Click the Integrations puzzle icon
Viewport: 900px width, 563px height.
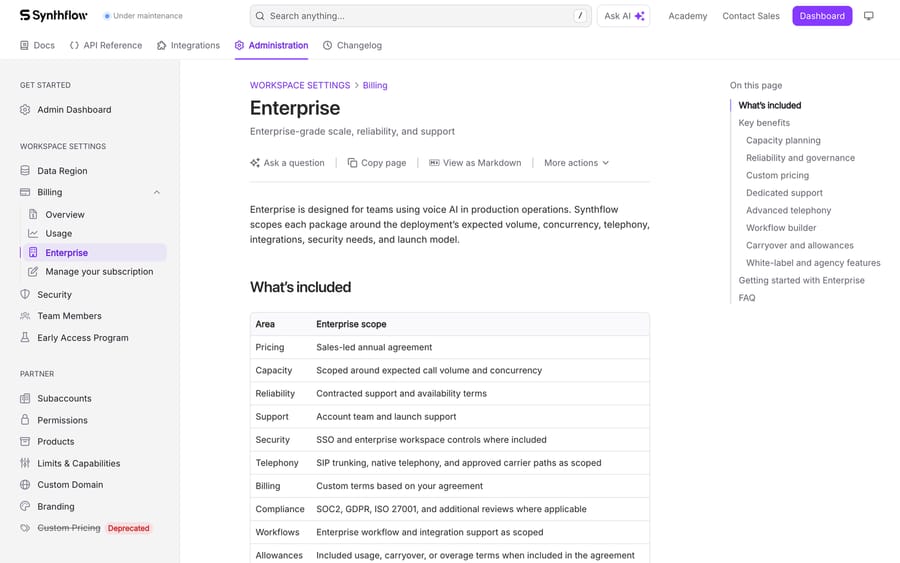tap(161, 45)
